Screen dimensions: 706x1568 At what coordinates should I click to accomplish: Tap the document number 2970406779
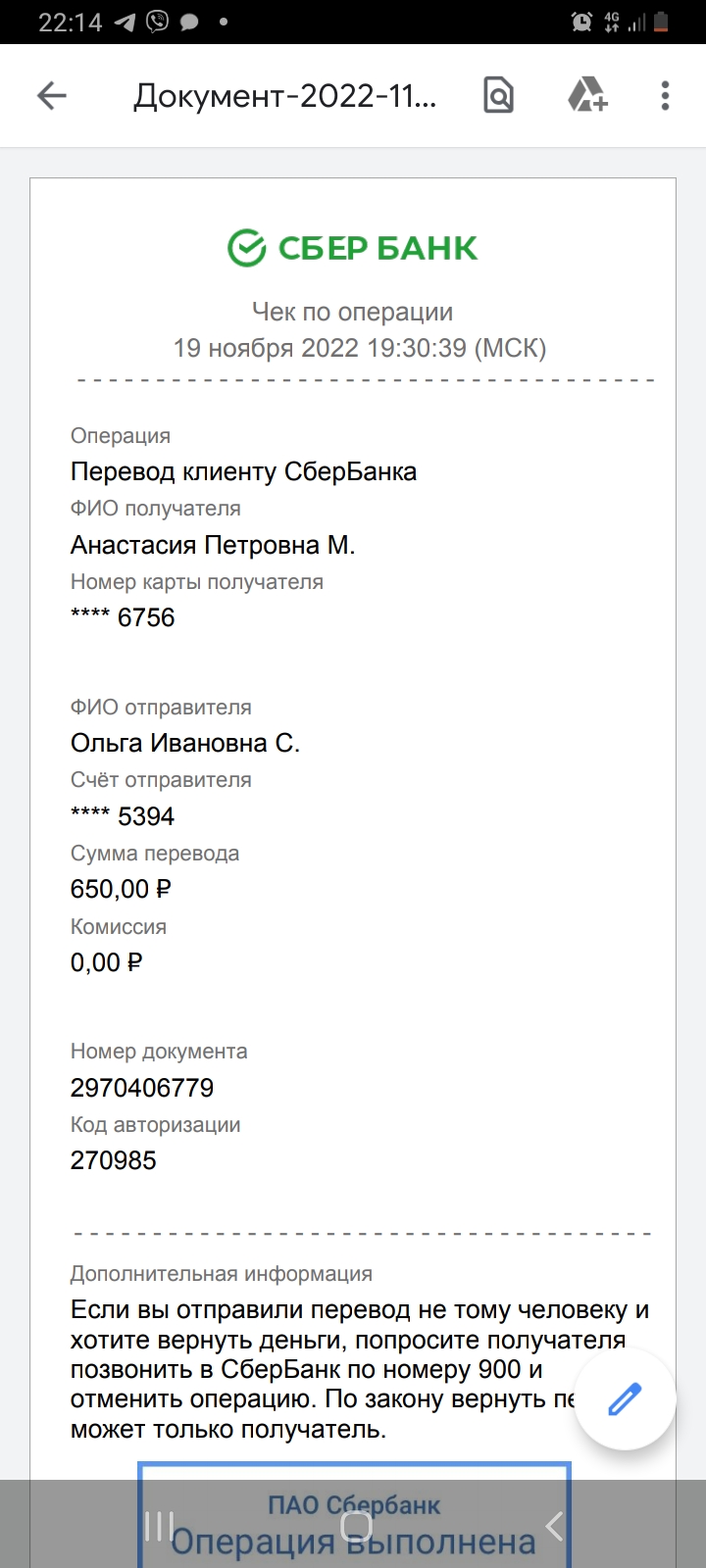(142, 1088)
